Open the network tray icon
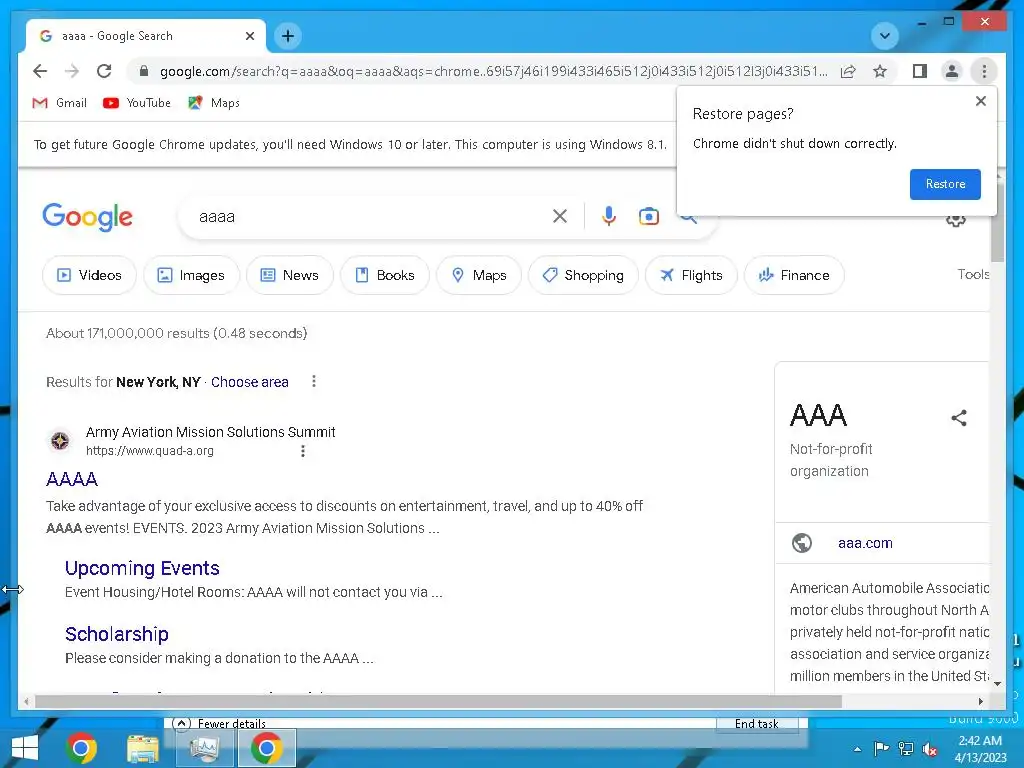Screen dimensions: 1024x768 click(906, 748)
